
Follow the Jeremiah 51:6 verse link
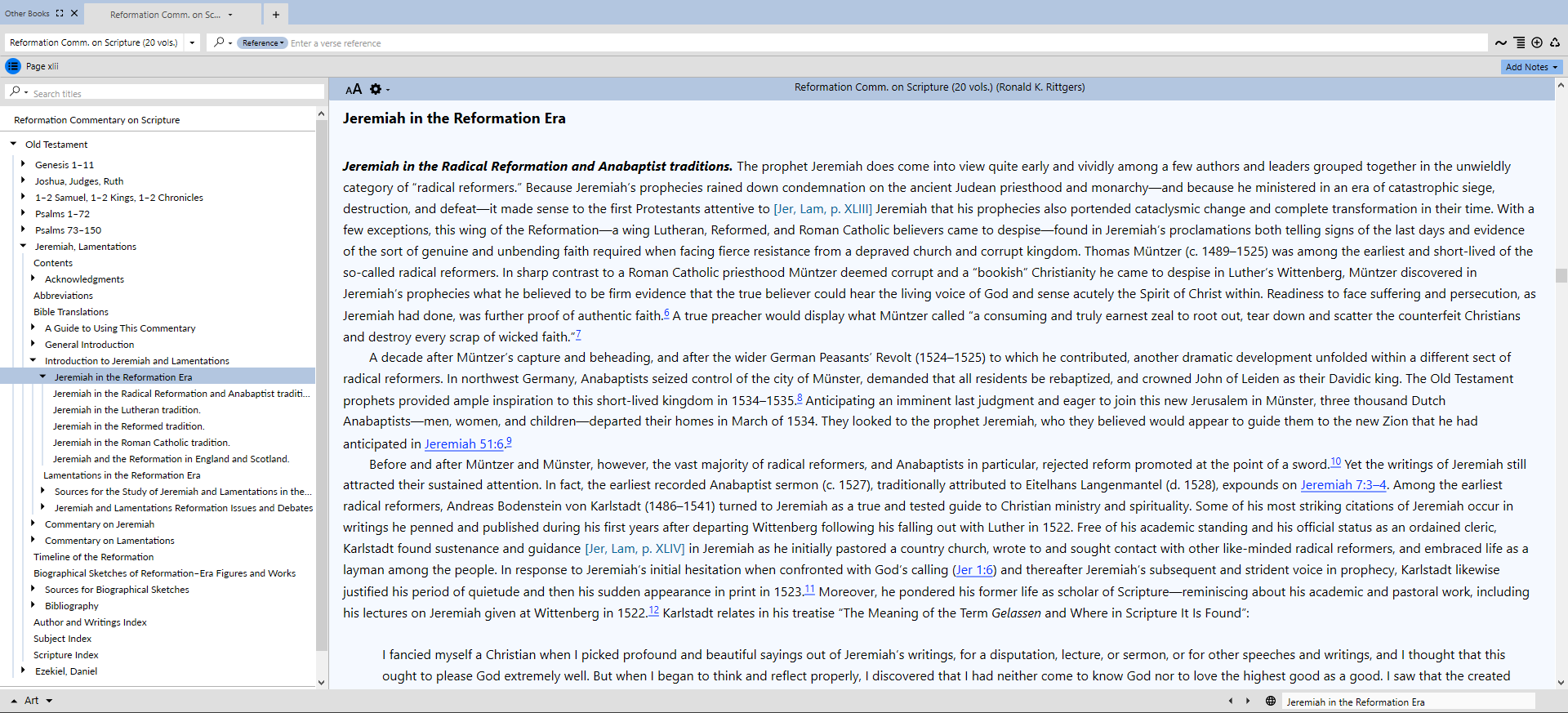click(464, 444)
